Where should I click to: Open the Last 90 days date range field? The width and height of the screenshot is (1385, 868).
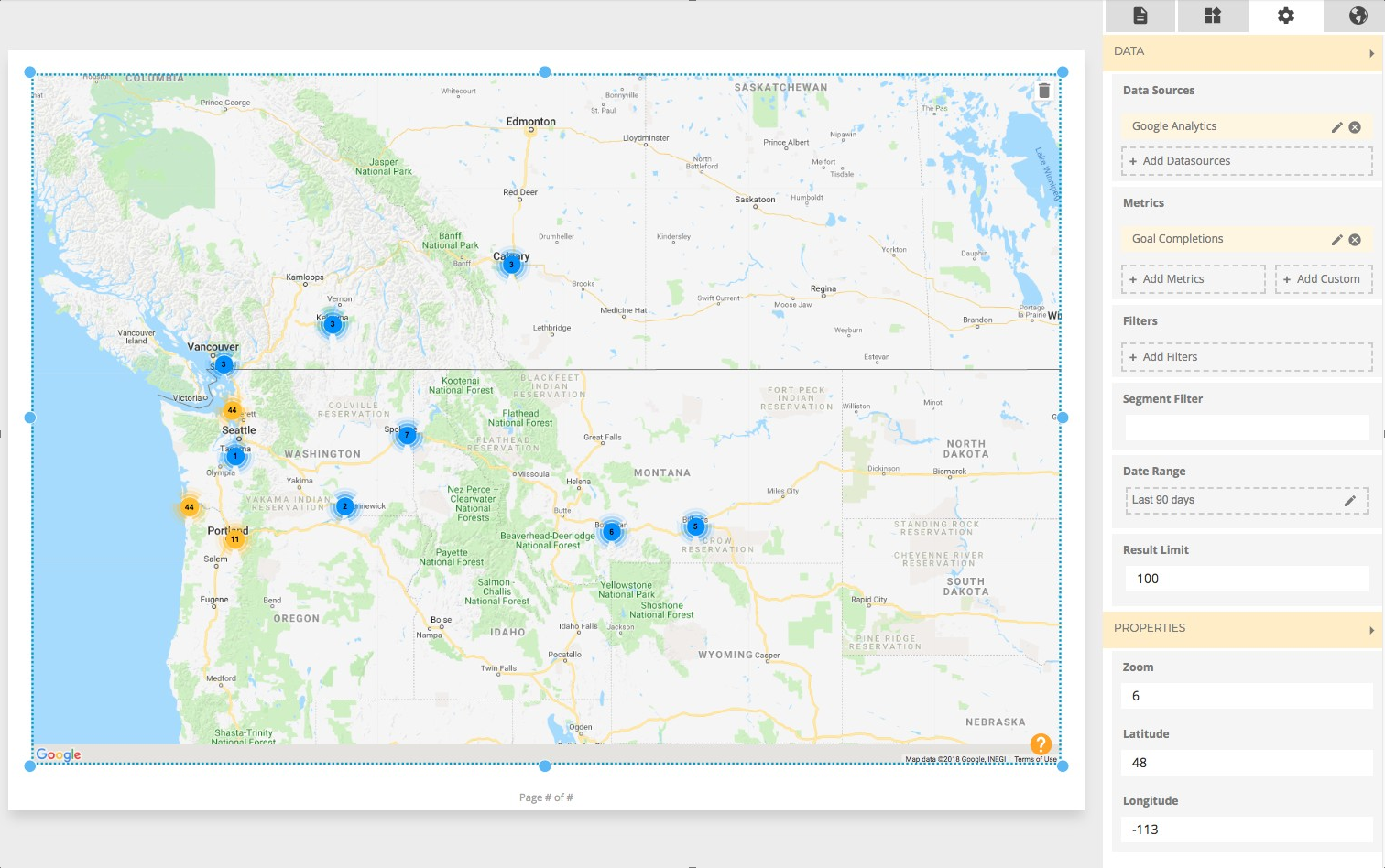[1247, 501]
